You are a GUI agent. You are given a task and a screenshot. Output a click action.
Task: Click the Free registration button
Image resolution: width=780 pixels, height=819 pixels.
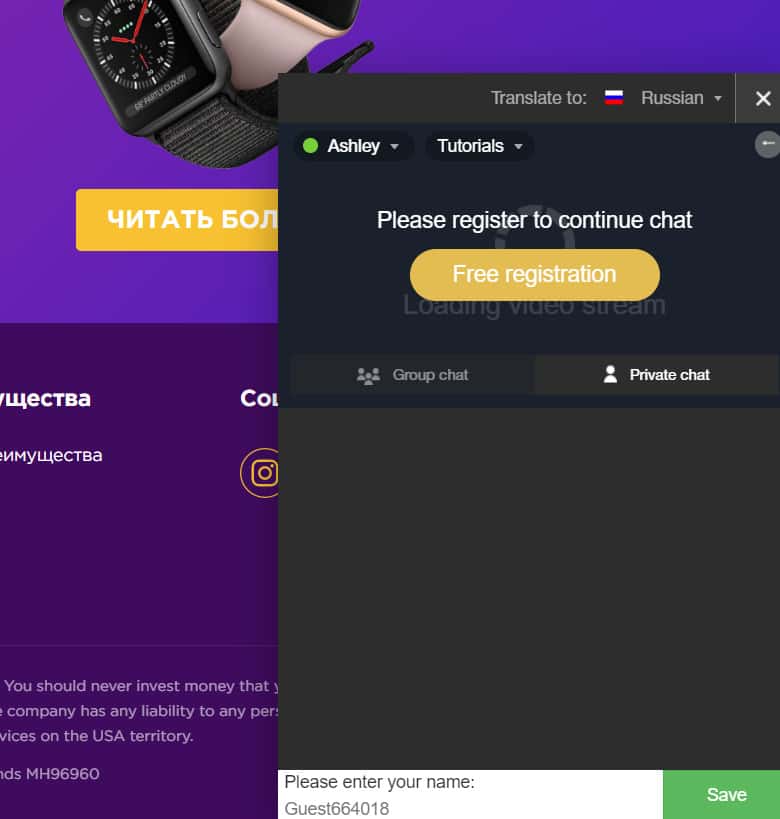[534, 274]
